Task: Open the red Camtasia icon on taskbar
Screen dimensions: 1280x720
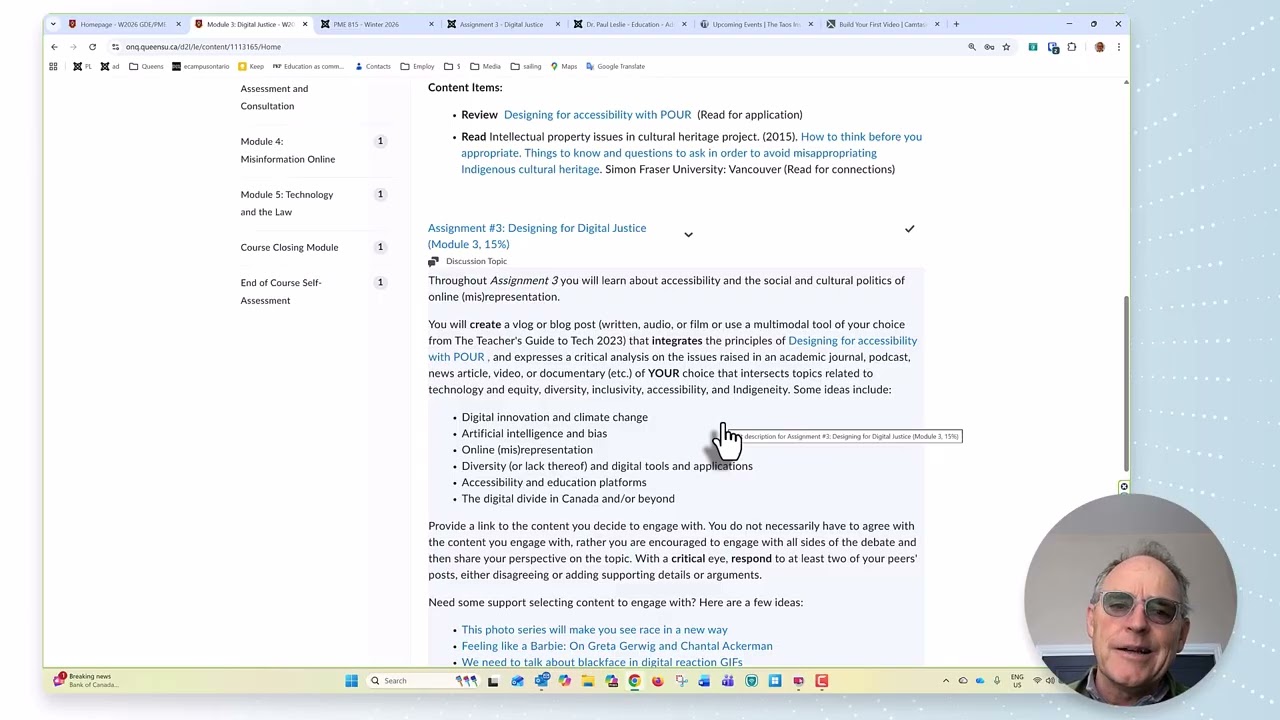Action: (x=821, y=681)
